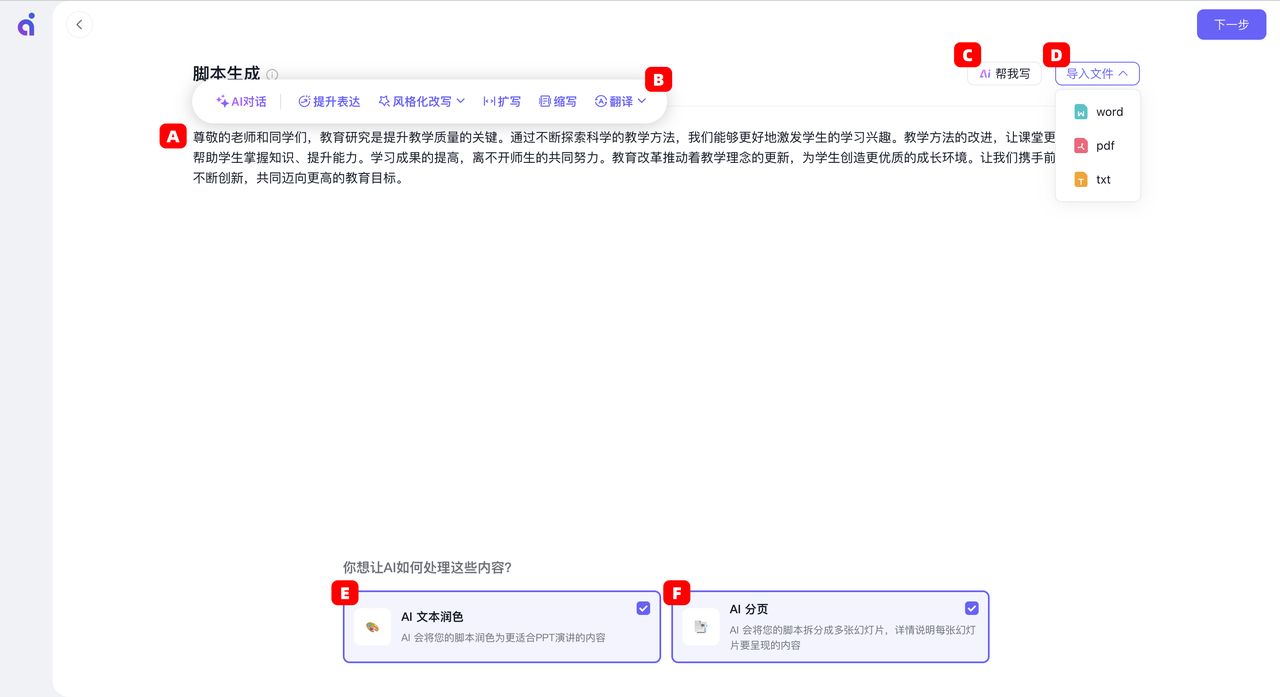Open the info tooltip next to 脚本生成
Image resolution: width=1280 pixels, height=697 pixels.
point(272,74)
